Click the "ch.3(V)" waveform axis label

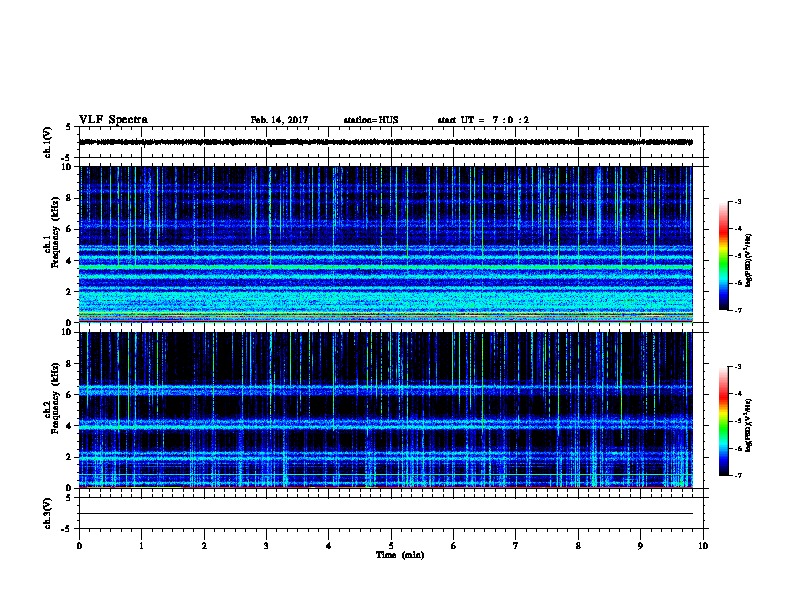click(x=47, y=513)
